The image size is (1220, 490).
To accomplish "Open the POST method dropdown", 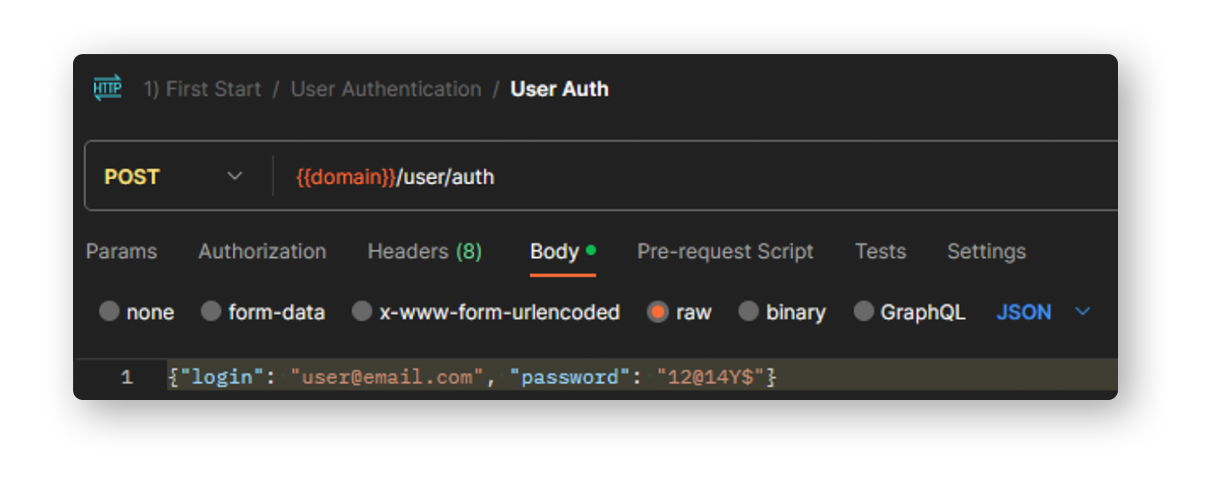I will coord(174,177).
